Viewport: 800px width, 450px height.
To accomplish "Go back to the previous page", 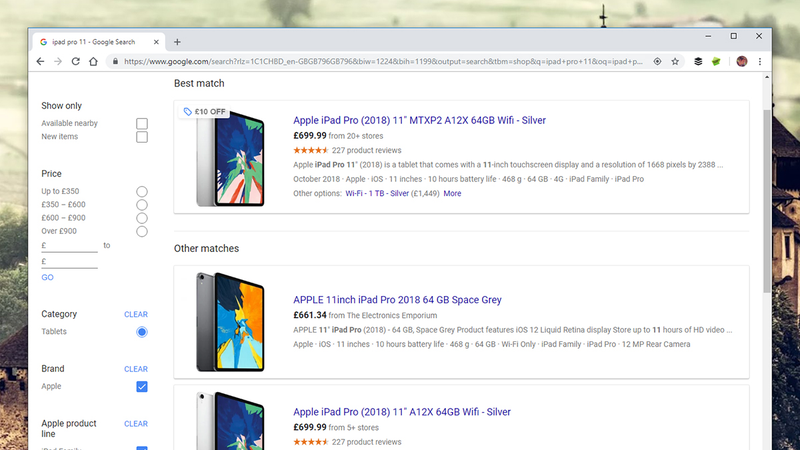I will pyautogui.click(x=40, y=61).
